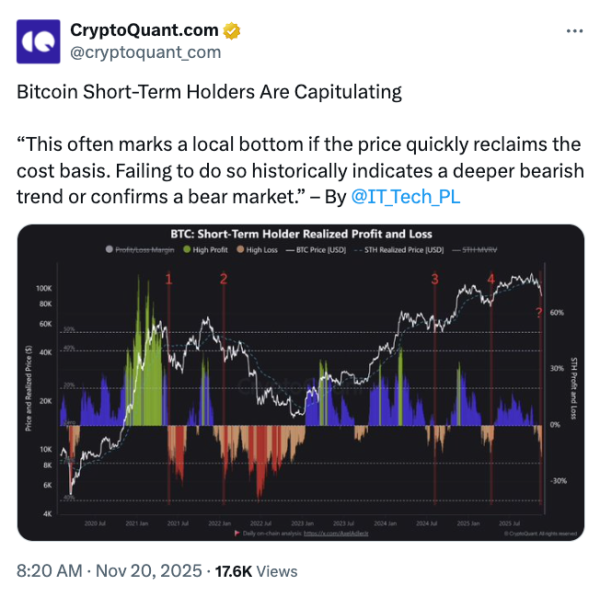Click the CryptoQuant profile avatar
This screenshot has height=597, width=600.
[39, 43]
